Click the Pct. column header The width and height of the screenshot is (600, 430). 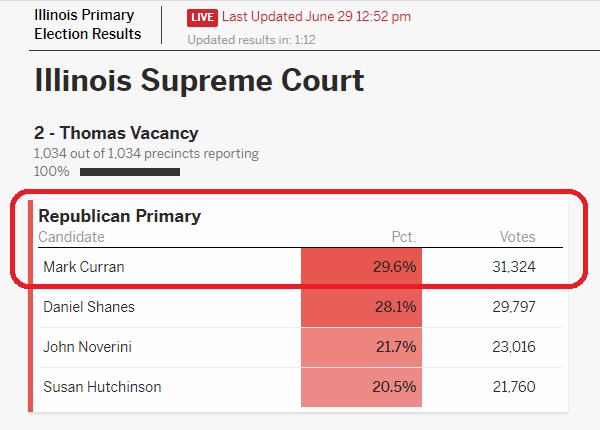point(403,237)
